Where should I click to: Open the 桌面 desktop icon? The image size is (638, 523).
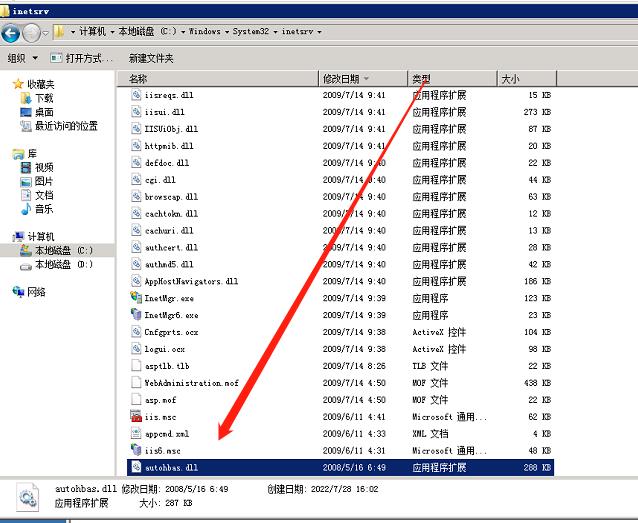(26, 112)
